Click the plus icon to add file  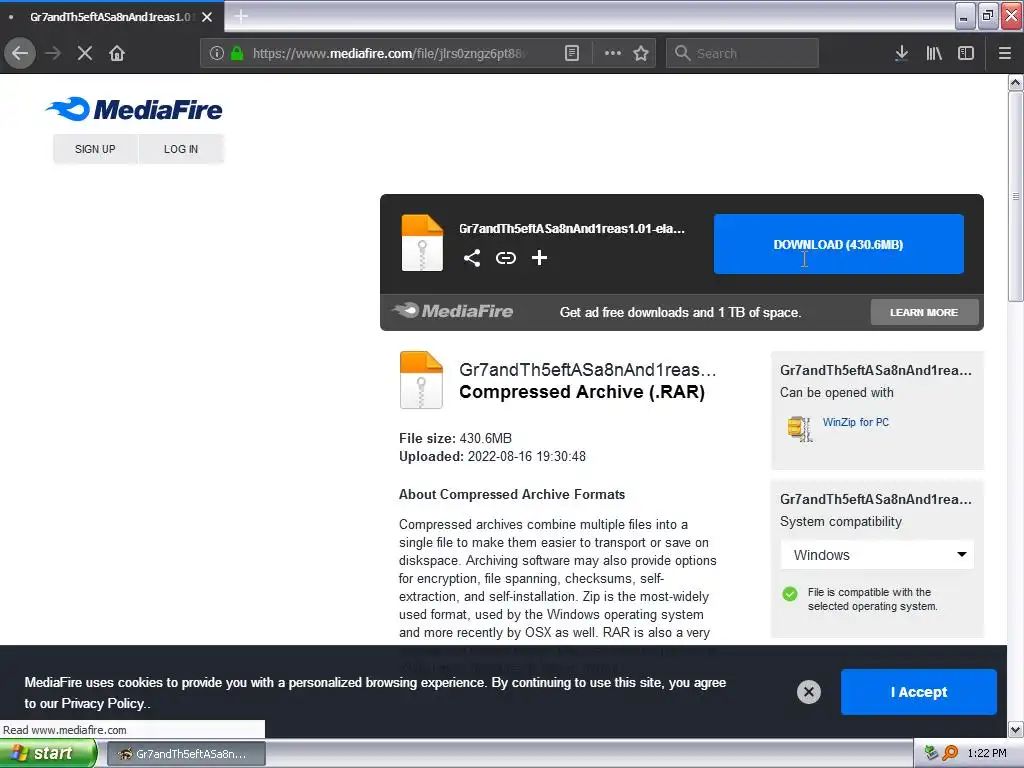click(x=539, y=258)
